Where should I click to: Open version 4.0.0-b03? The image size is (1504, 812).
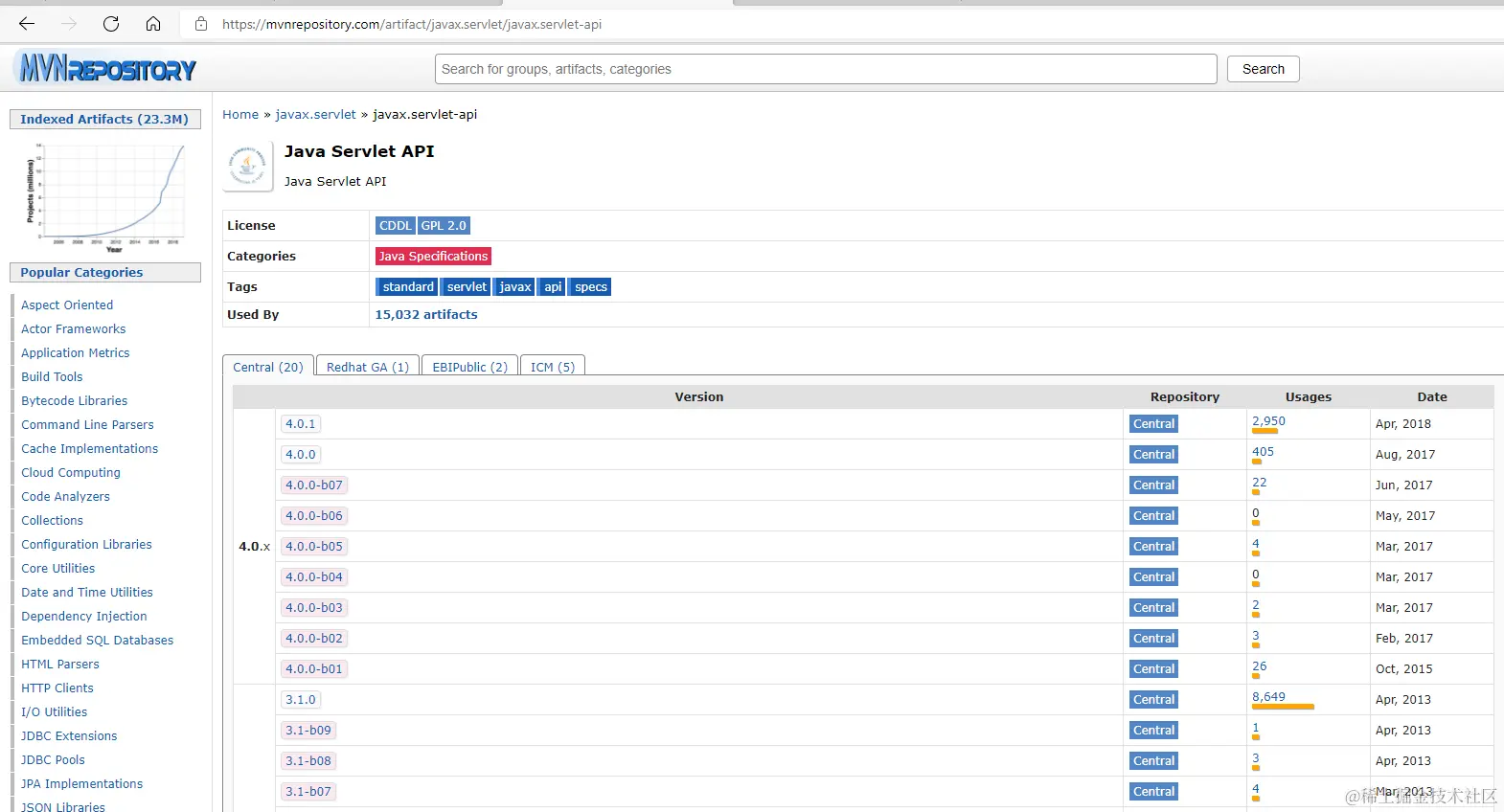coord(313,608)
